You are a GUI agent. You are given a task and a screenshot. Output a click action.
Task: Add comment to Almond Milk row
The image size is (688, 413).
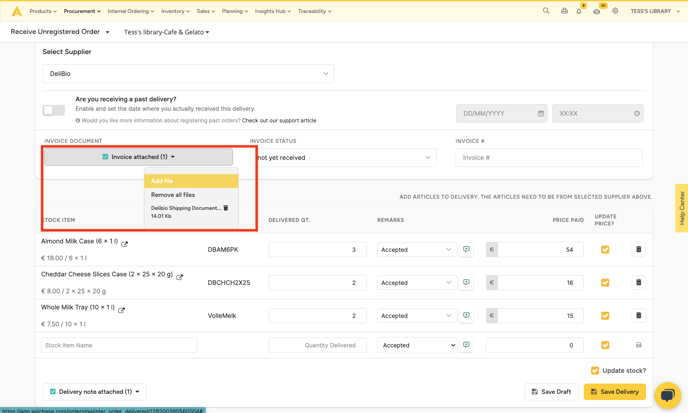466,249
